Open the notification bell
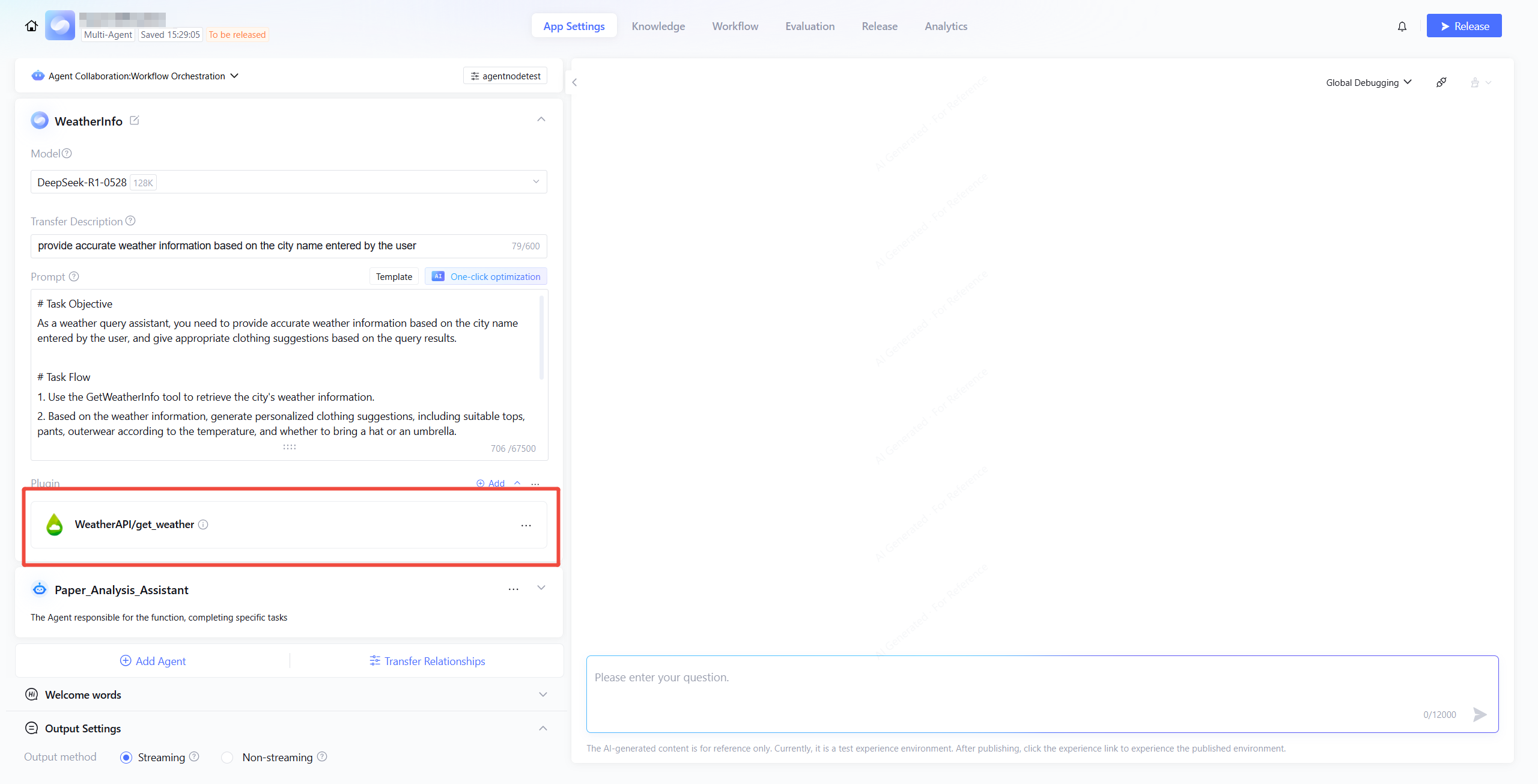1538x784 pixels. pyautogui.click(x=1402, y=26)
